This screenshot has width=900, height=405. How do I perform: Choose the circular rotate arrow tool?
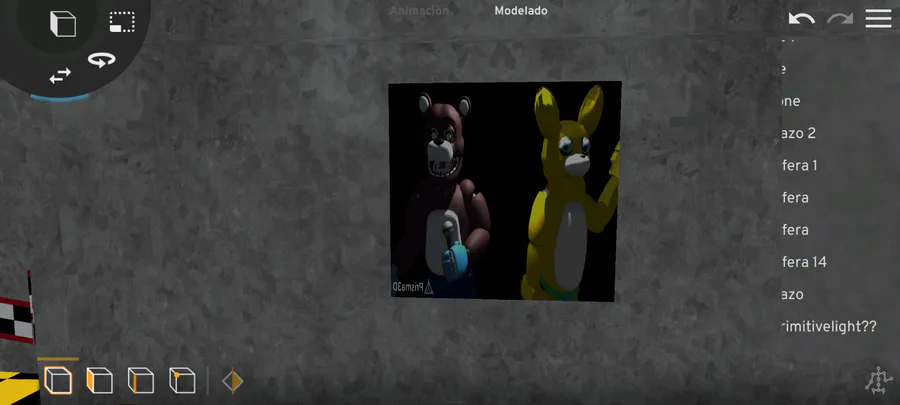(102, 60)
